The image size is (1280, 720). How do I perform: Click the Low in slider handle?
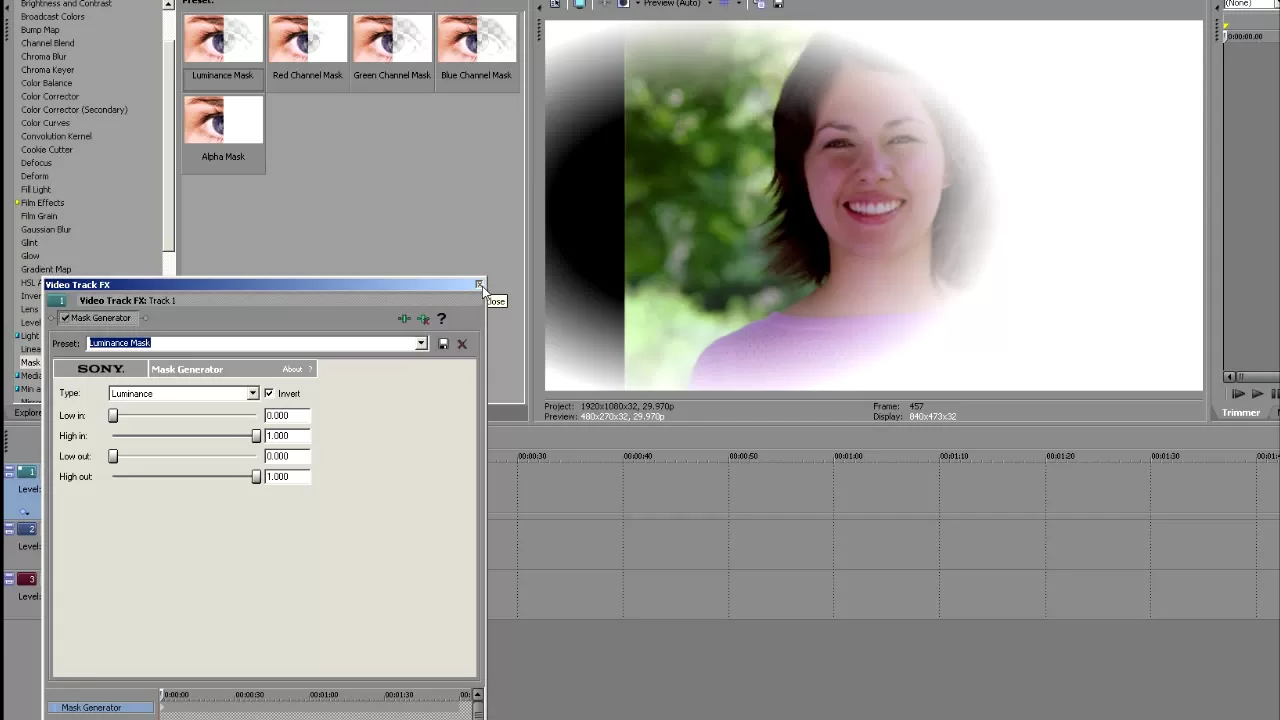click(113, 416)
